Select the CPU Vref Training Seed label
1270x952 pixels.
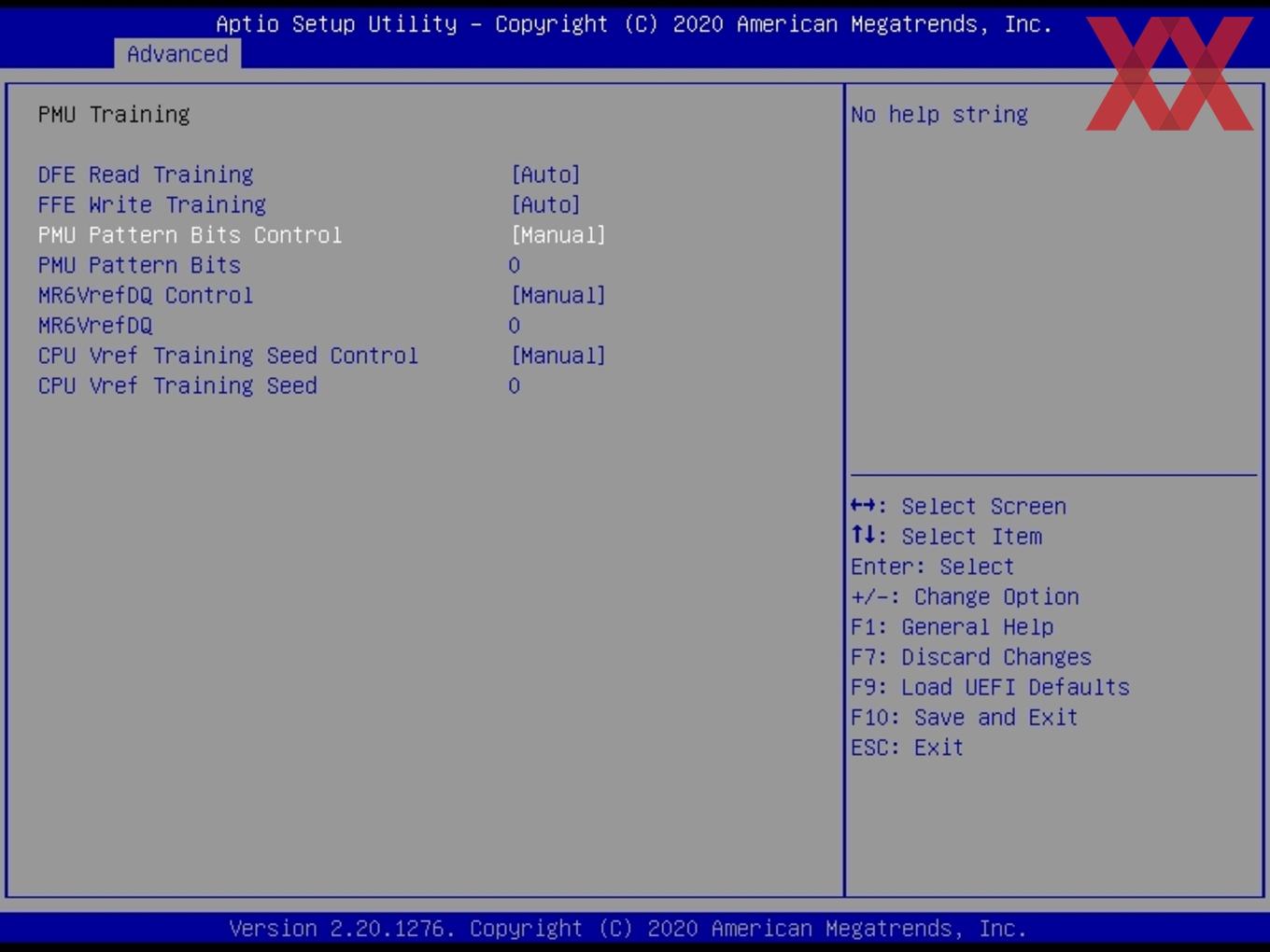click(x=177, y=385)
